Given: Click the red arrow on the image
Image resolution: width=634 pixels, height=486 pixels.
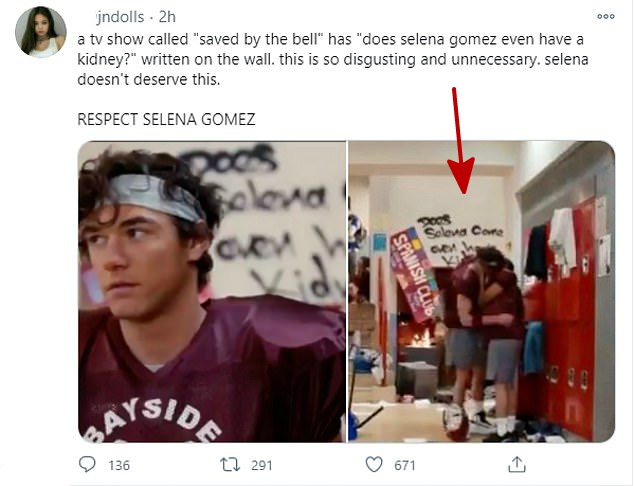Looking at the screenshot, I should pos(460,140).
